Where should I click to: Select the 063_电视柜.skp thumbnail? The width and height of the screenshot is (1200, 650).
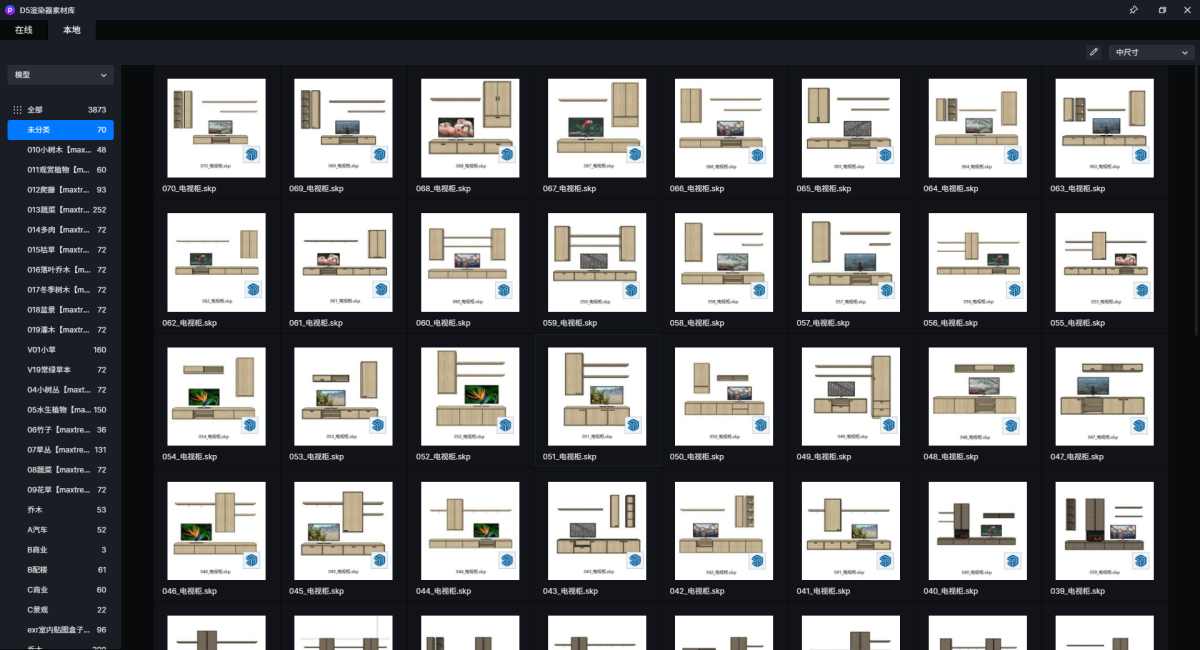click(x=1105, y=128)
